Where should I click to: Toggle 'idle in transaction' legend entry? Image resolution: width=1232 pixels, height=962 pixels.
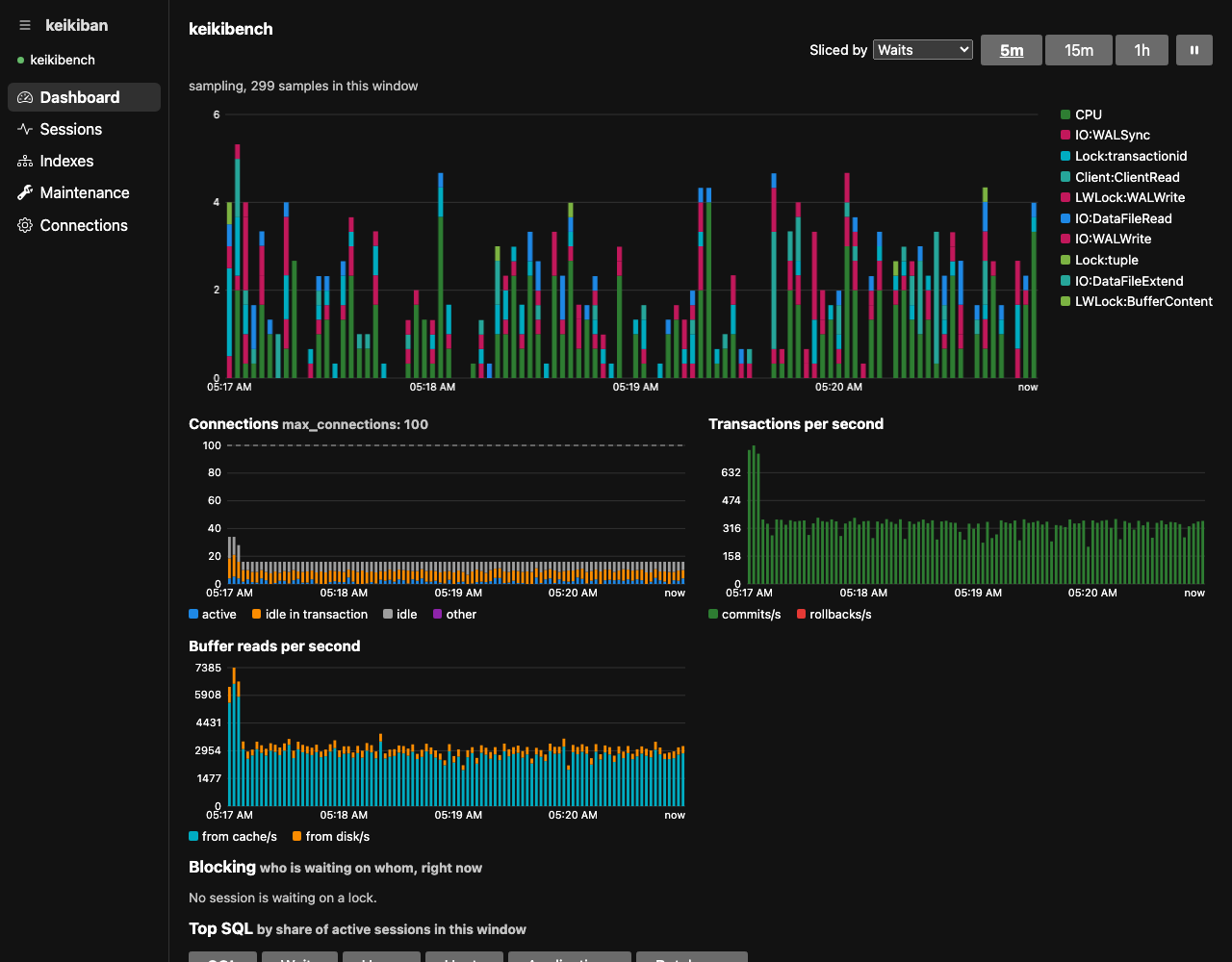pyautogui.click(x=310, y=614)
